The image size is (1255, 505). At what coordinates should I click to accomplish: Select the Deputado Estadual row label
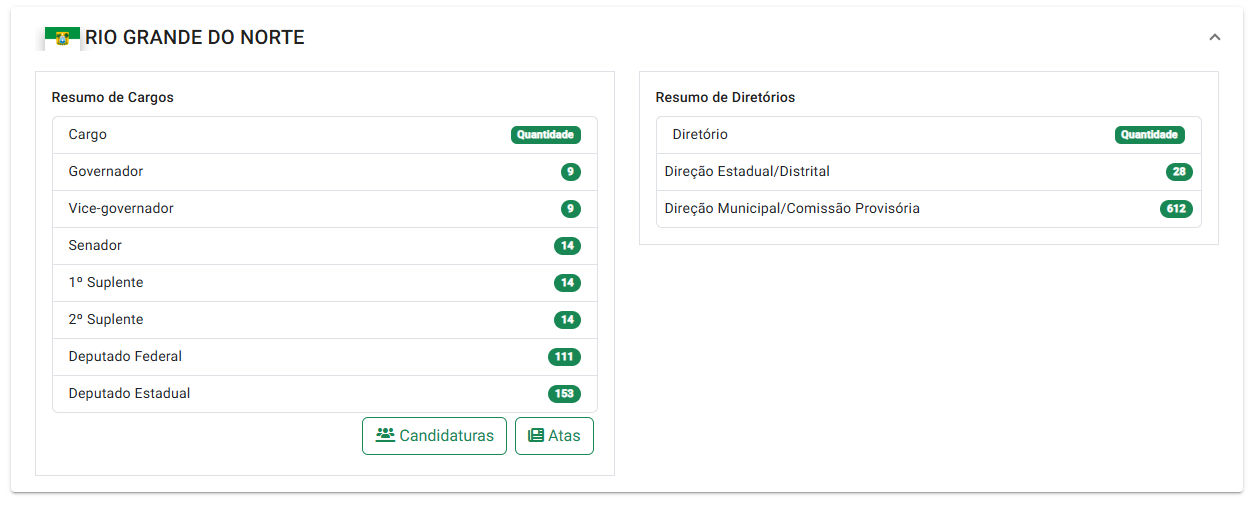[129, 394]
